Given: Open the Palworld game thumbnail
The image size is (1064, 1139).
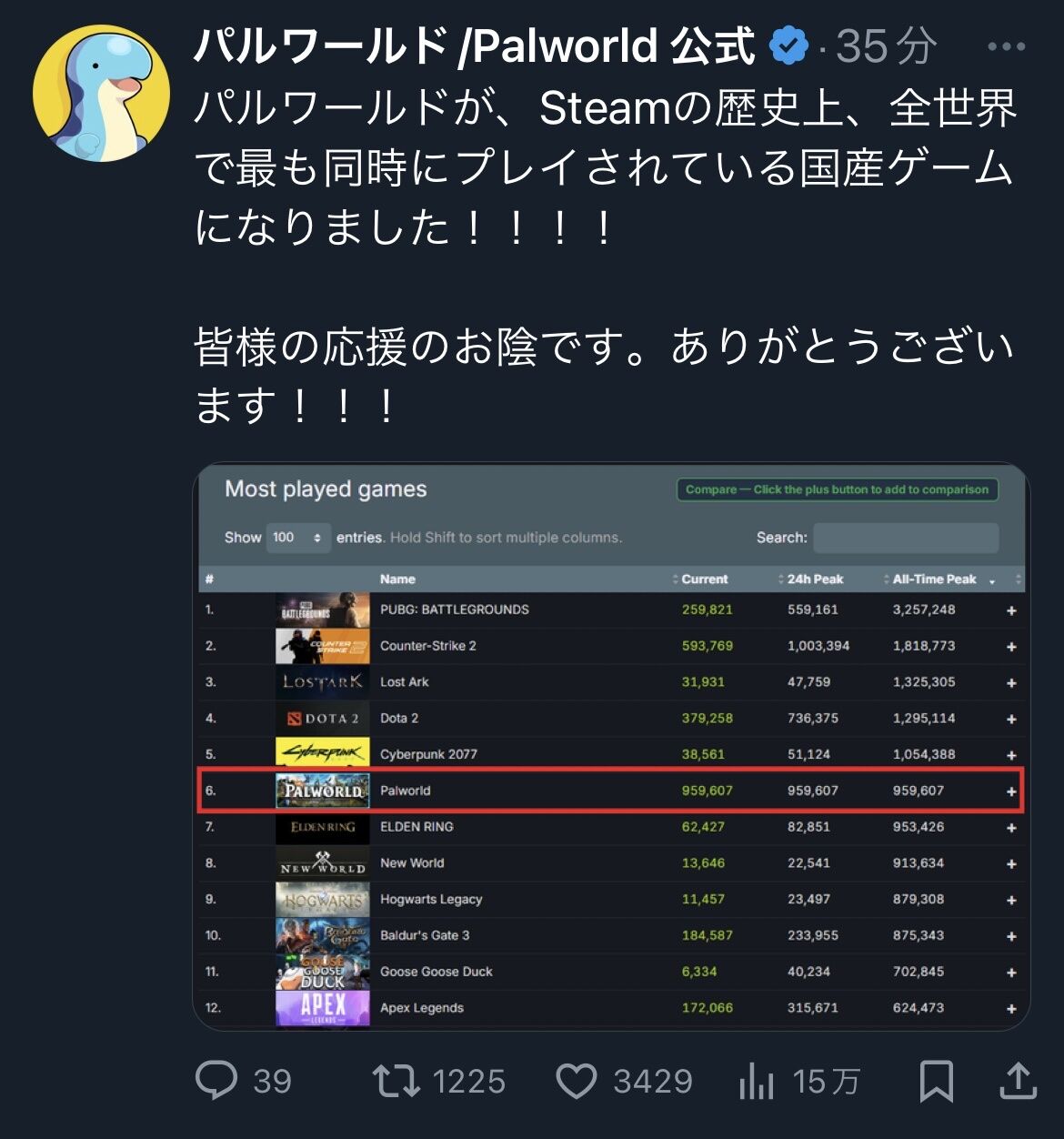Looking at the screenshot, I should pyautogui.click(x=323, y=791).
